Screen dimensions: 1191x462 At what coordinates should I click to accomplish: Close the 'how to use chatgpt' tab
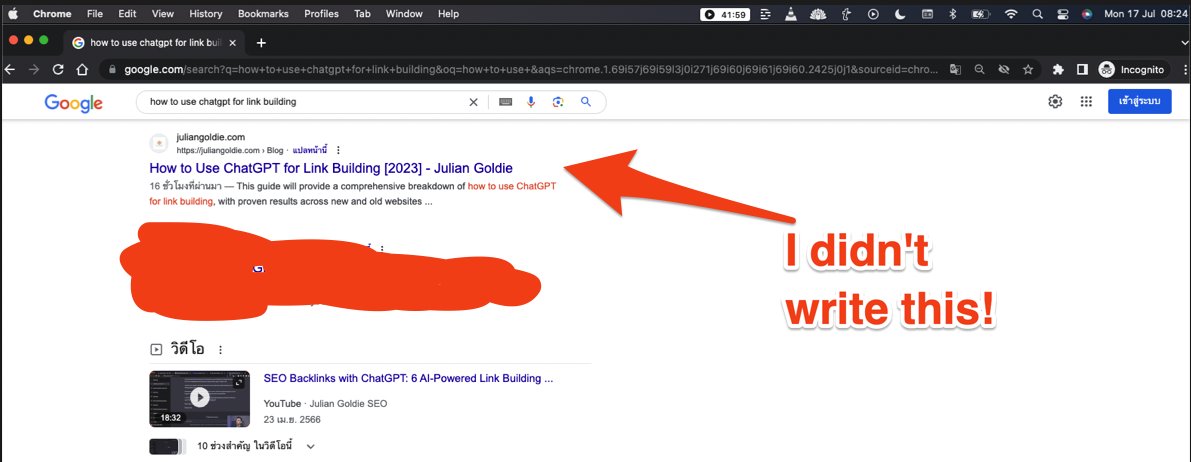(x=232, y=43)
